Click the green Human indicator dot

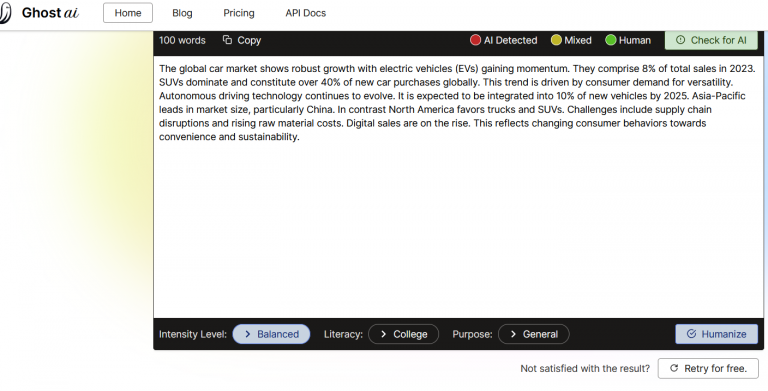(x=610, y=40)
